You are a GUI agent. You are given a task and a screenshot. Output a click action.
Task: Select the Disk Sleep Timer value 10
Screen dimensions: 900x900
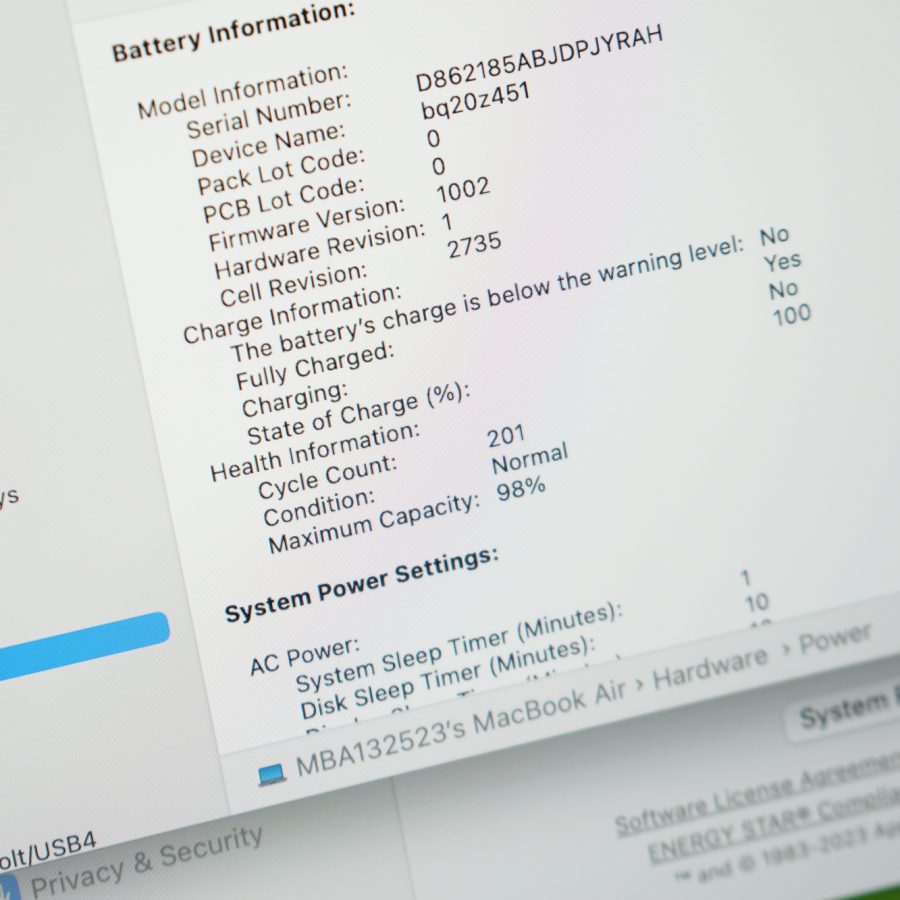757,603
